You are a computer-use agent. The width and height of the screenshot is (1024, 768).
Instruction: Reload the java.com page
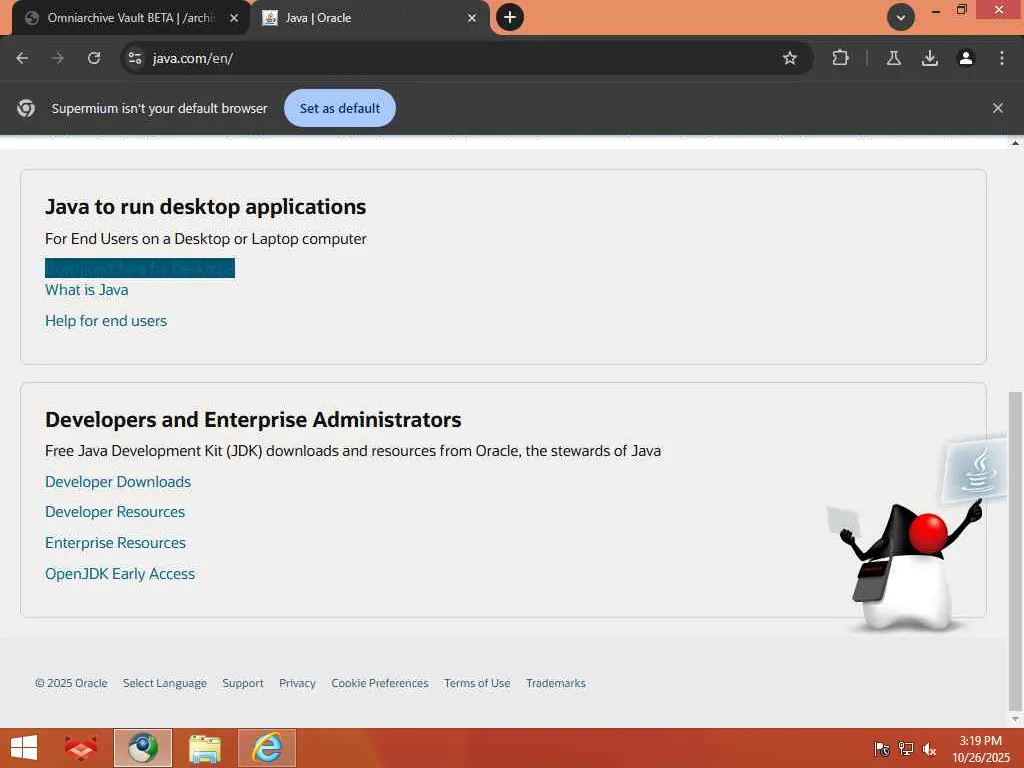tap(94, 58)
